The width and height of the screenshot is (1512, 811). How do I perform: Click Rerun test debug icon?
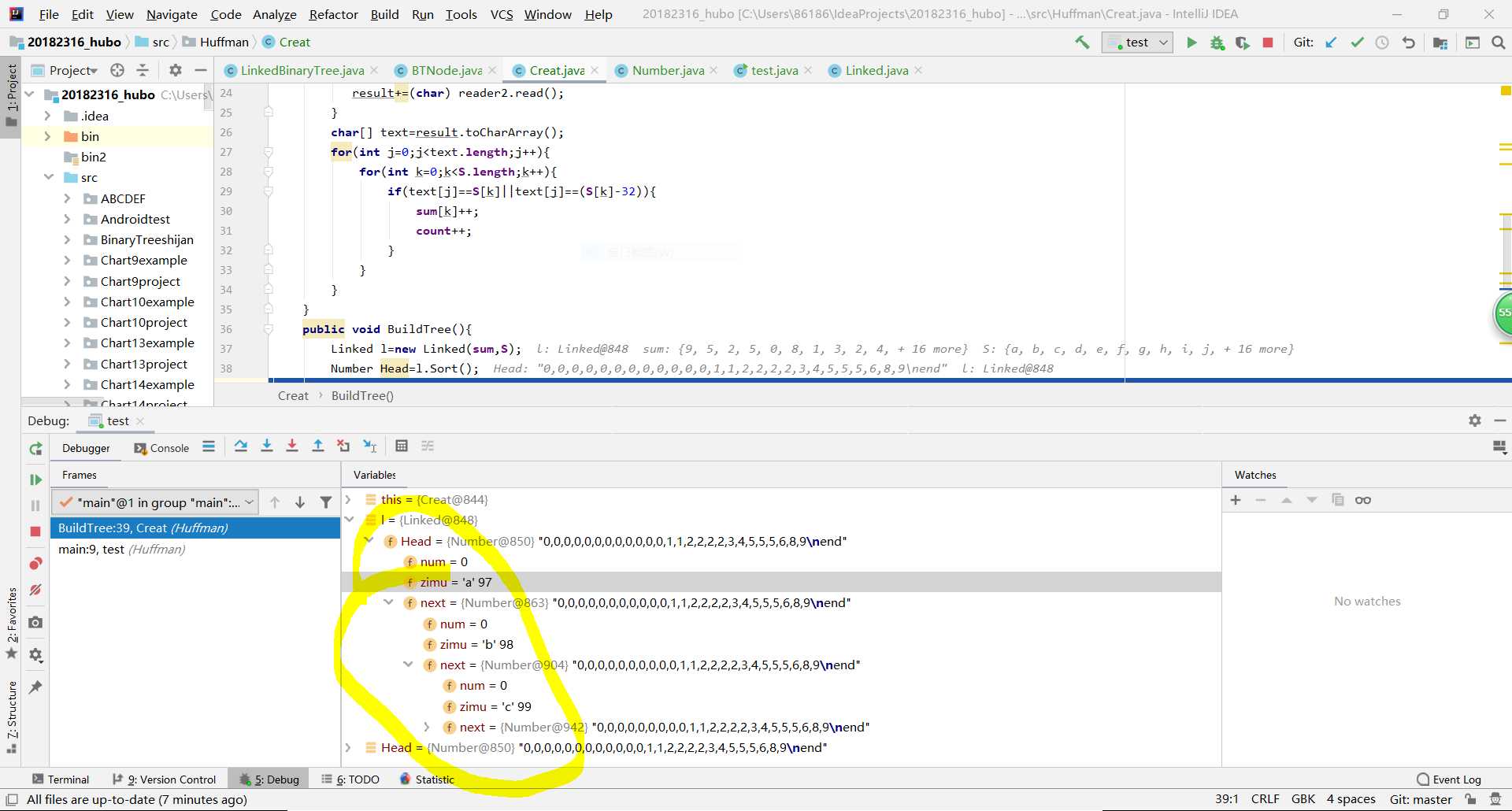coord(35,449)
